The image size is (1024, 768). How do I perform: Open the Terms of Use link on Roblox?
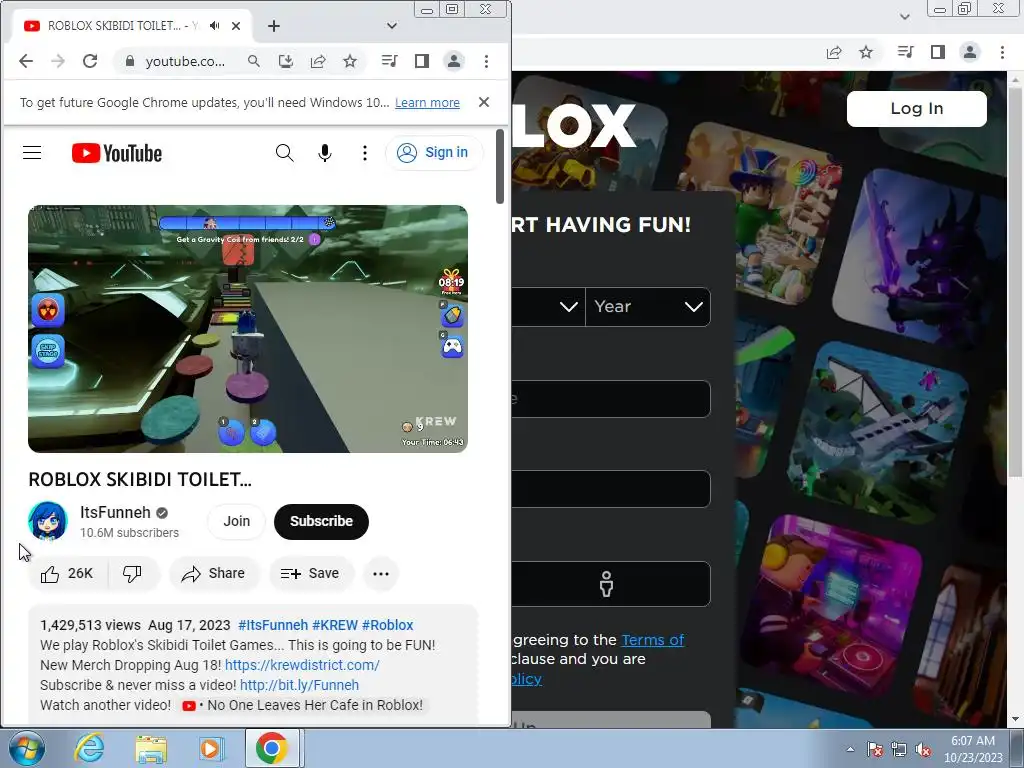click(x=652, y=640)
